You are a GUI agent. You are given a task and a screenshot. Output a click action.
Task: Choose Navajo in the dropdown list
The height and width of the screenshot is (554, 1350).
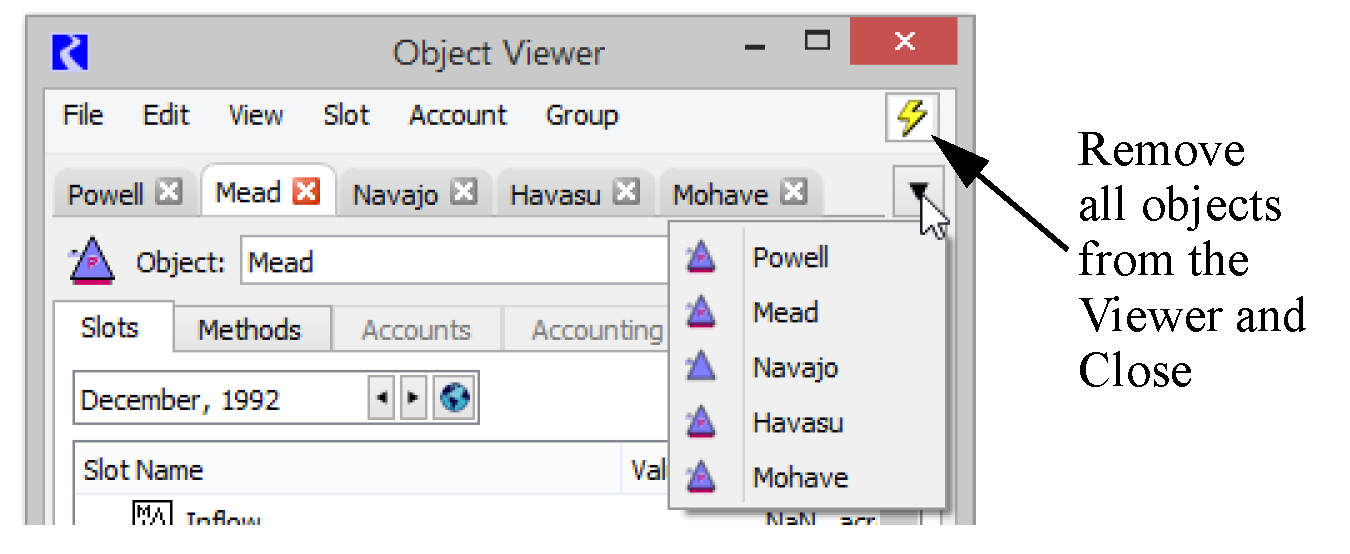point(794,368)
